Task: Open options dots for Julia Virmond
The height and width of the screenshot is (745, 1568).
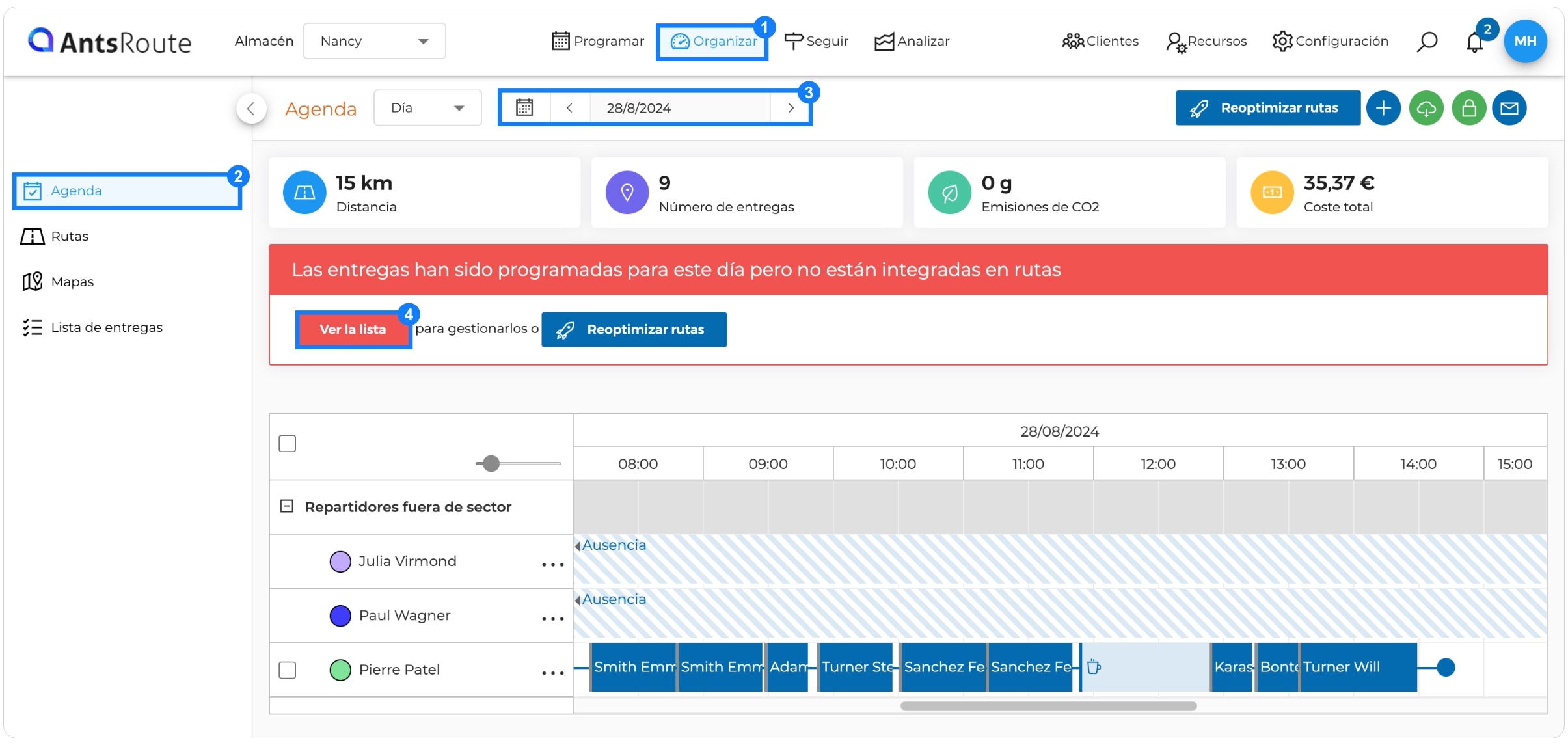Action: pyautogui.click(x=552, y=564)
